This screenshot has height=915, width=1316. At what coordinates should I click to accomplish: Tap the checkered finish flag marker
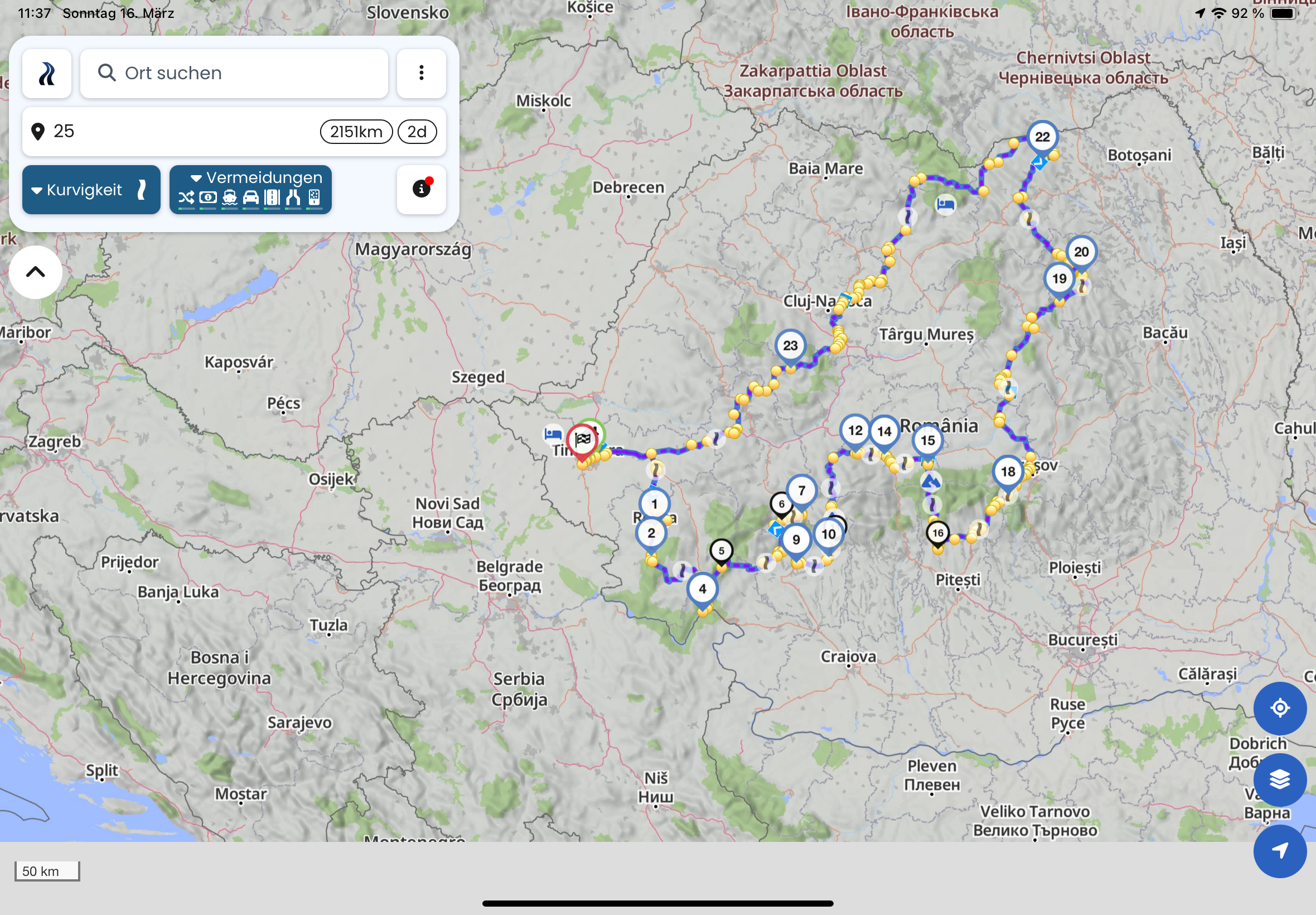click(582, 440)
